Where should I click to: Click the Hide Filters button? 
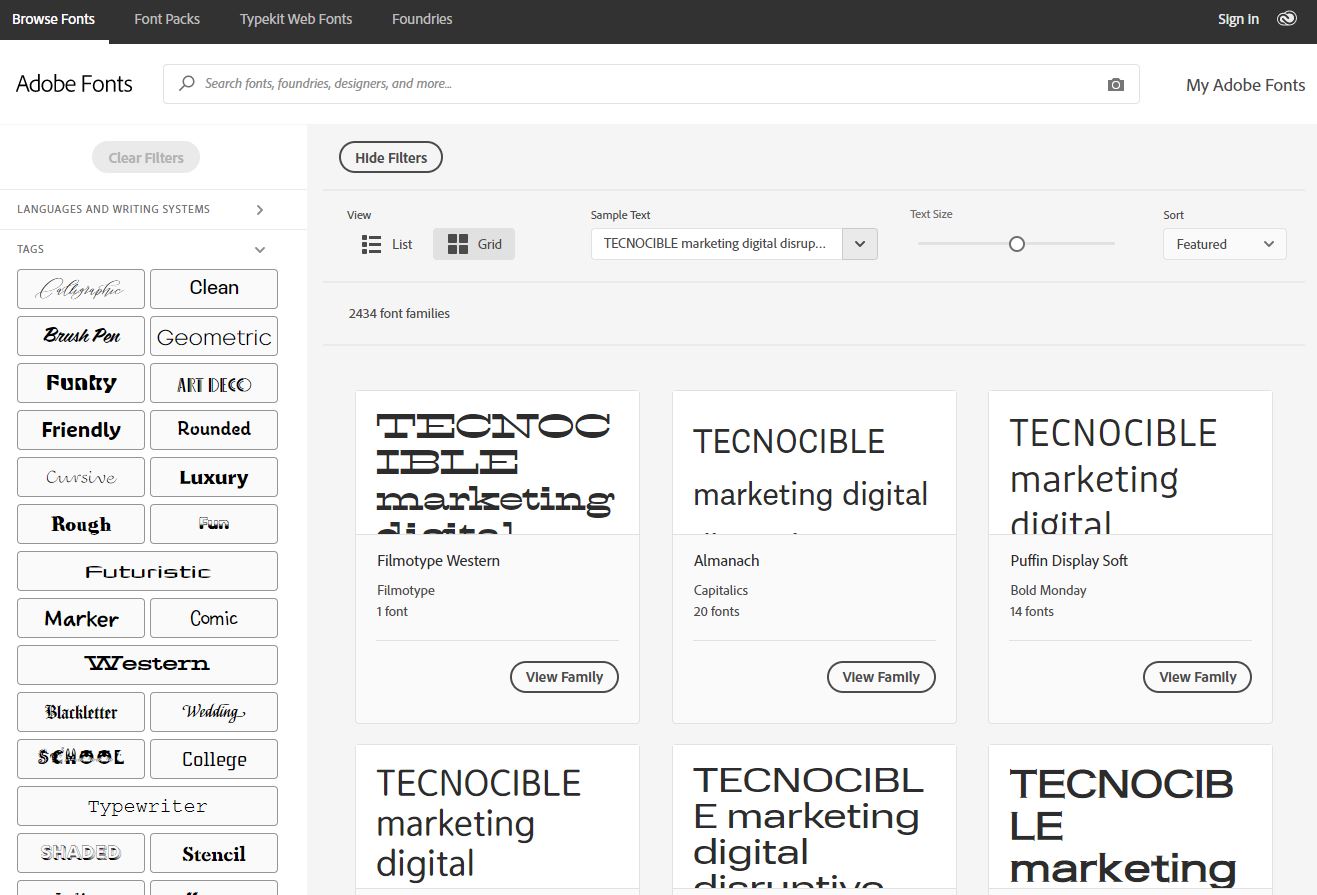coord(391,158)
